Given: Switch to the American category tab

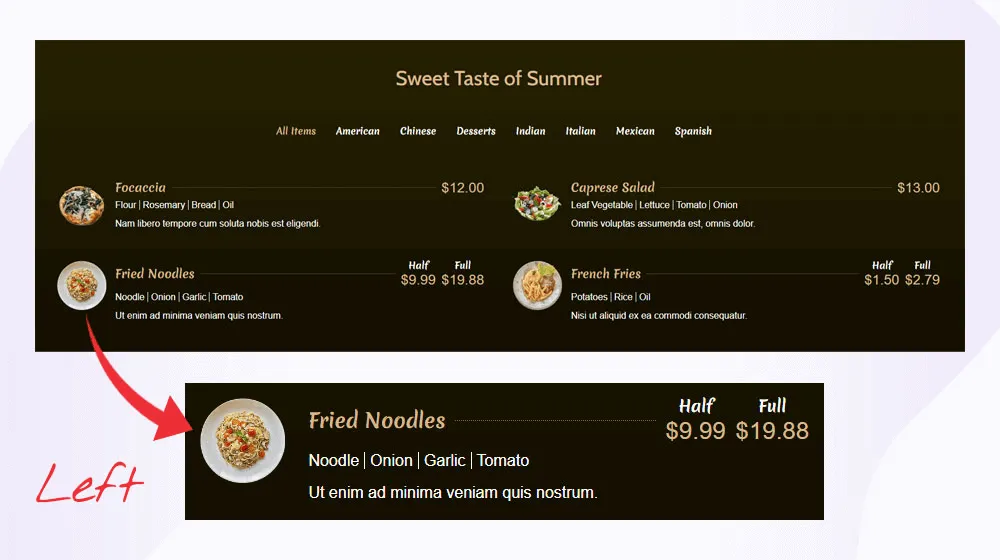Looking at the screenshot, I should [357, 131].
